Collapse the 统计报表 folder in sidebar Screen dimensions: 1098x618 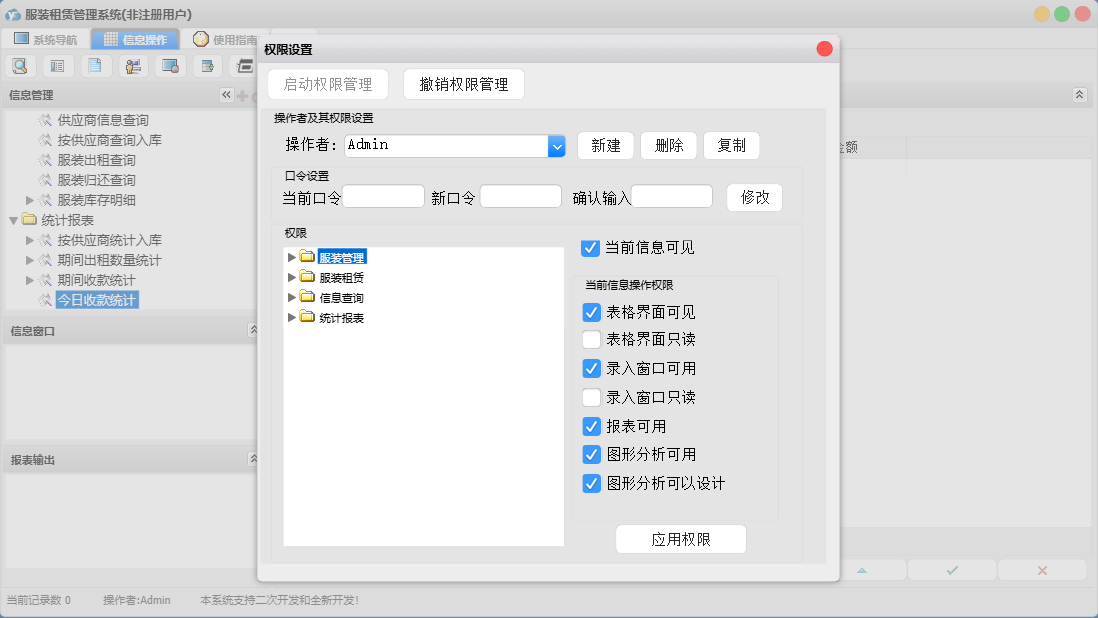coord(13,220)
